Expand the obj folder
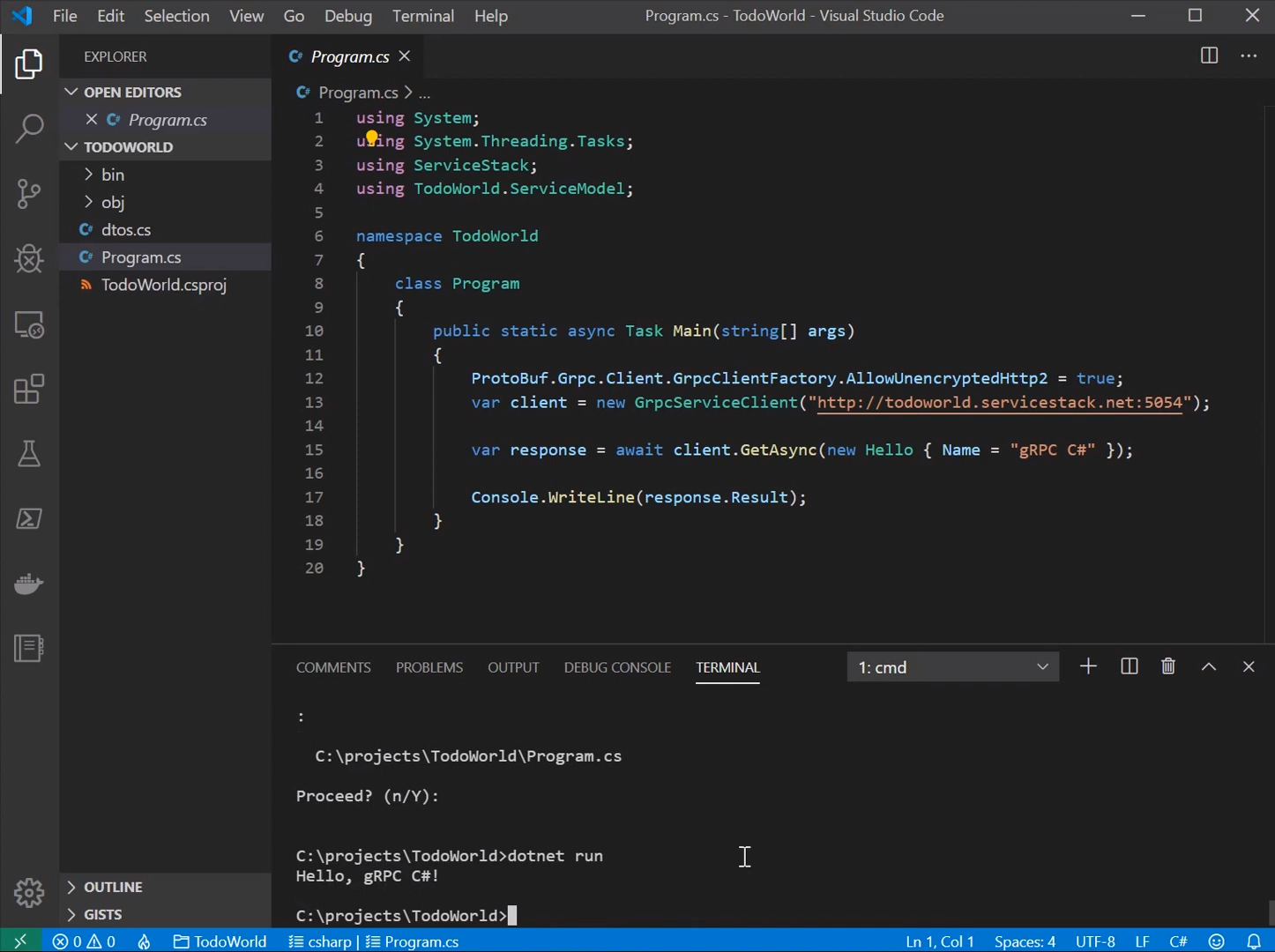1275x952 pixels. pos(166,202)
